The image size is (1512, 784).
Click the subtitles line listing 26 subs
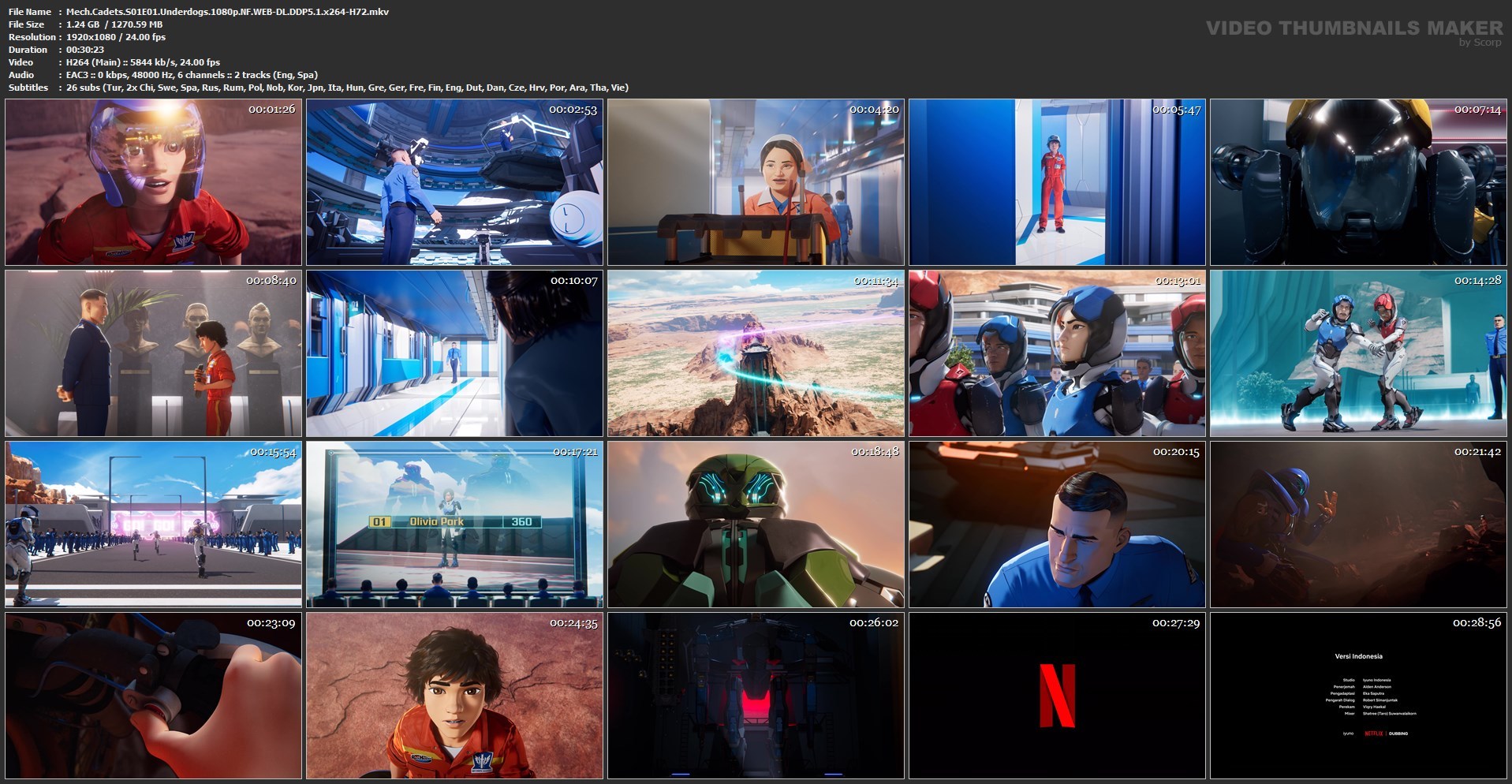point(347,88)
